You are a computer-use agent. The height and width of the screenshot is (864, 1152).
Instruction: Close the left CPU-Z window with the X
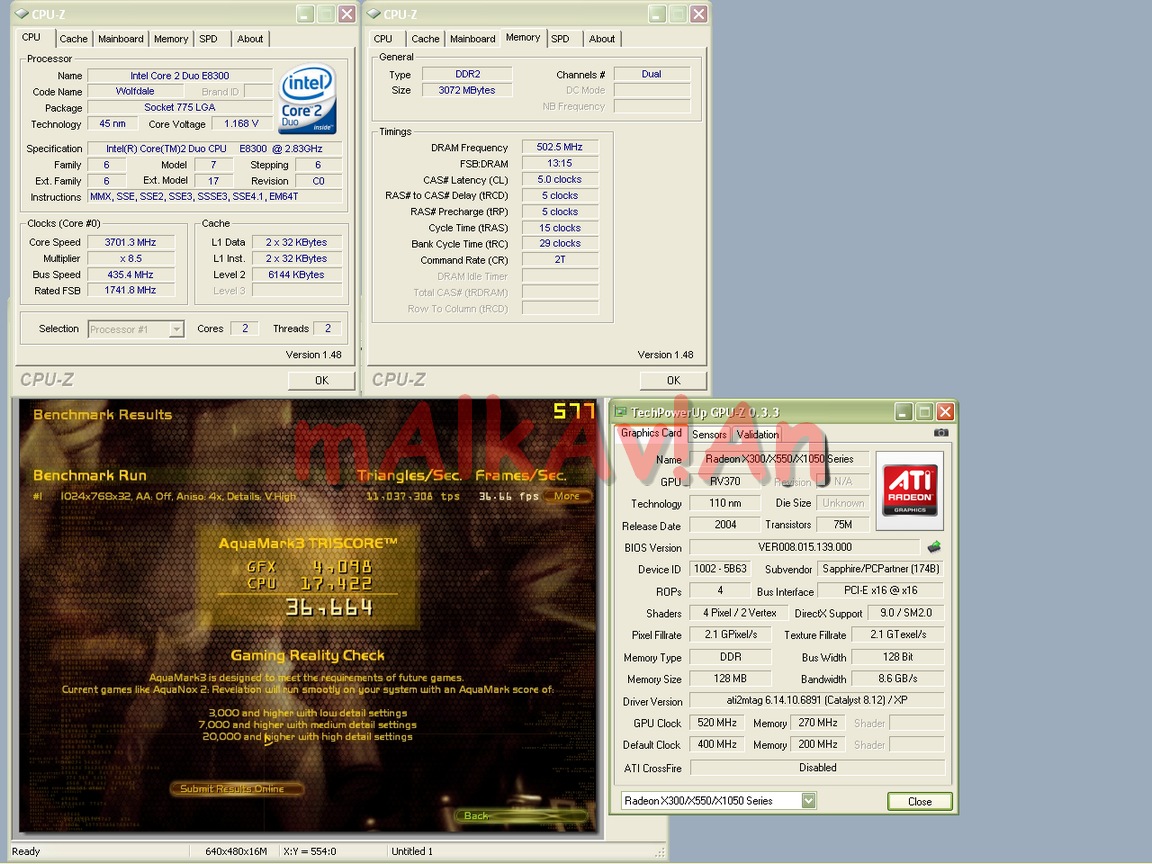[x=347, y=14]
